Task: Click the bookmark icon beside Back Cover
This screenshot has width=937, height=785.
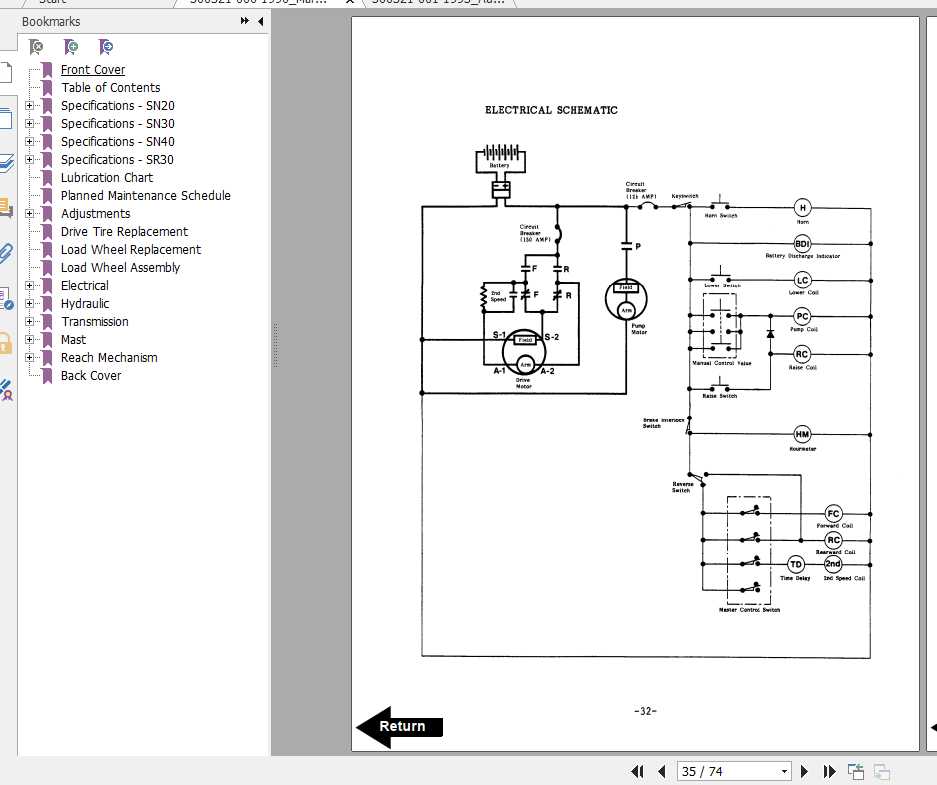Action: coord(47,376)
